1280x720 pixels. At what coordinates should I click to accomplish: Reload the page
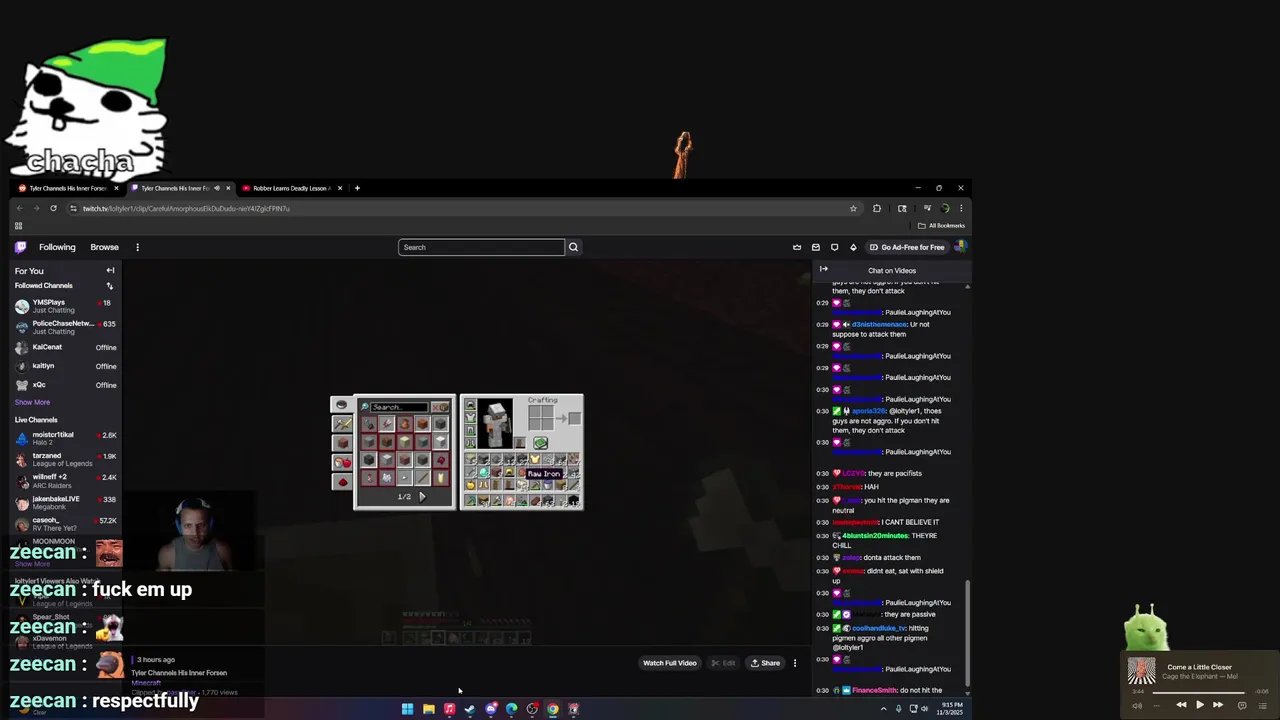53,208
